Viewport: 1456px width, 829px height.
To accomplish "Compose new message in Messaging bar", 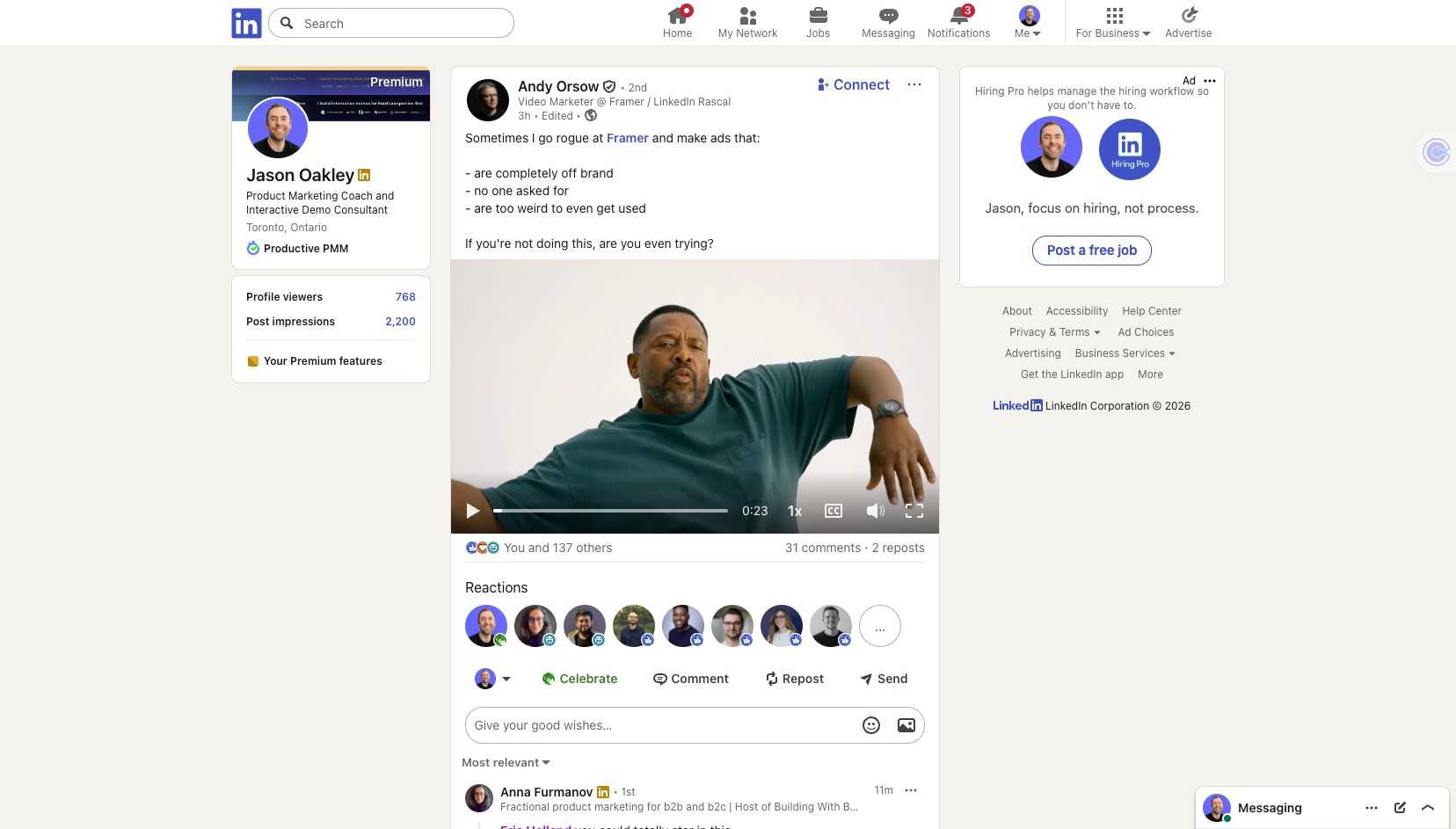I will [1400, 808].
